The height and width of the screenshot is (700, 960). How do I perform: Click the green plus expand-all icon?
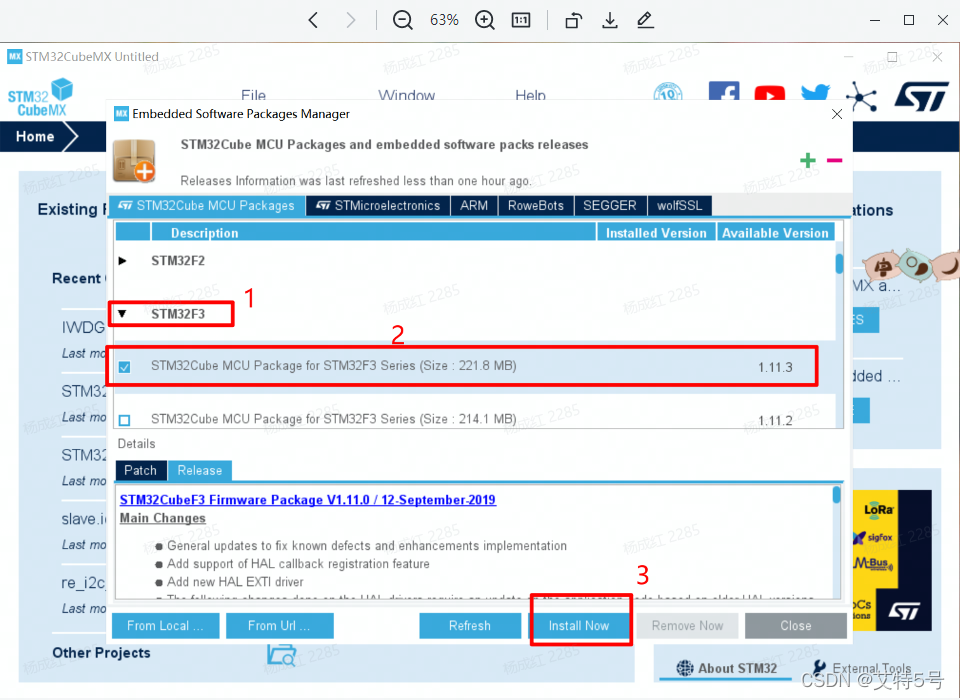click(x=808, y=160)
